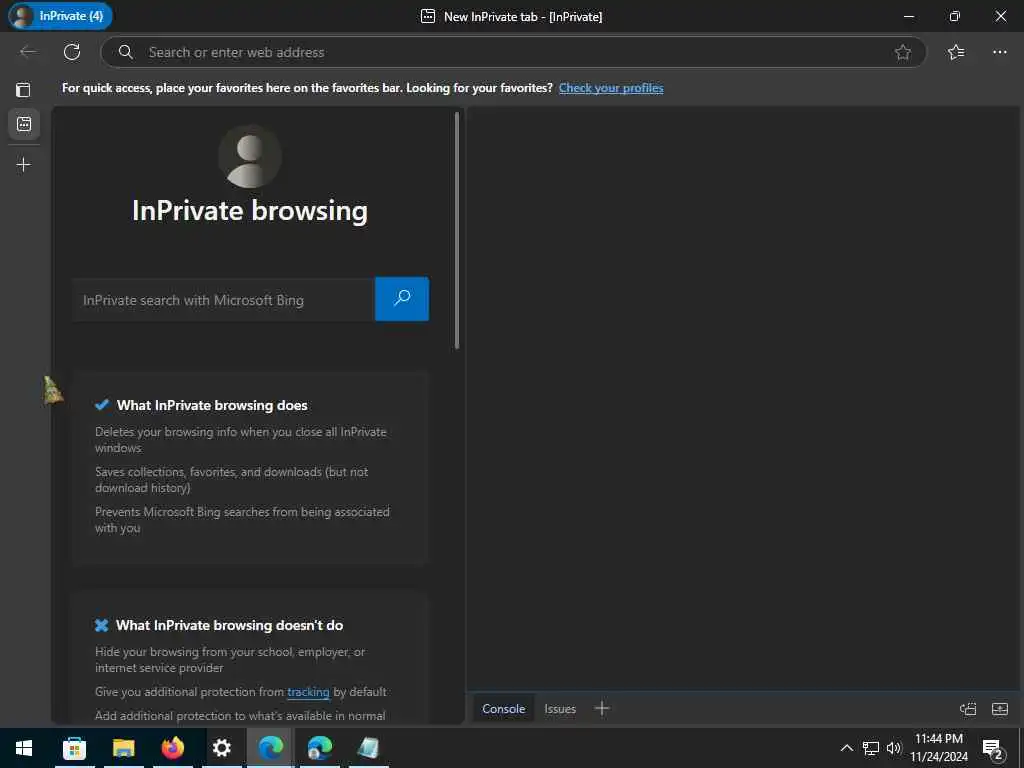Follow the 'Check your profiles' link
This screenshot has width=1024, height=768.
click(611, 88)
